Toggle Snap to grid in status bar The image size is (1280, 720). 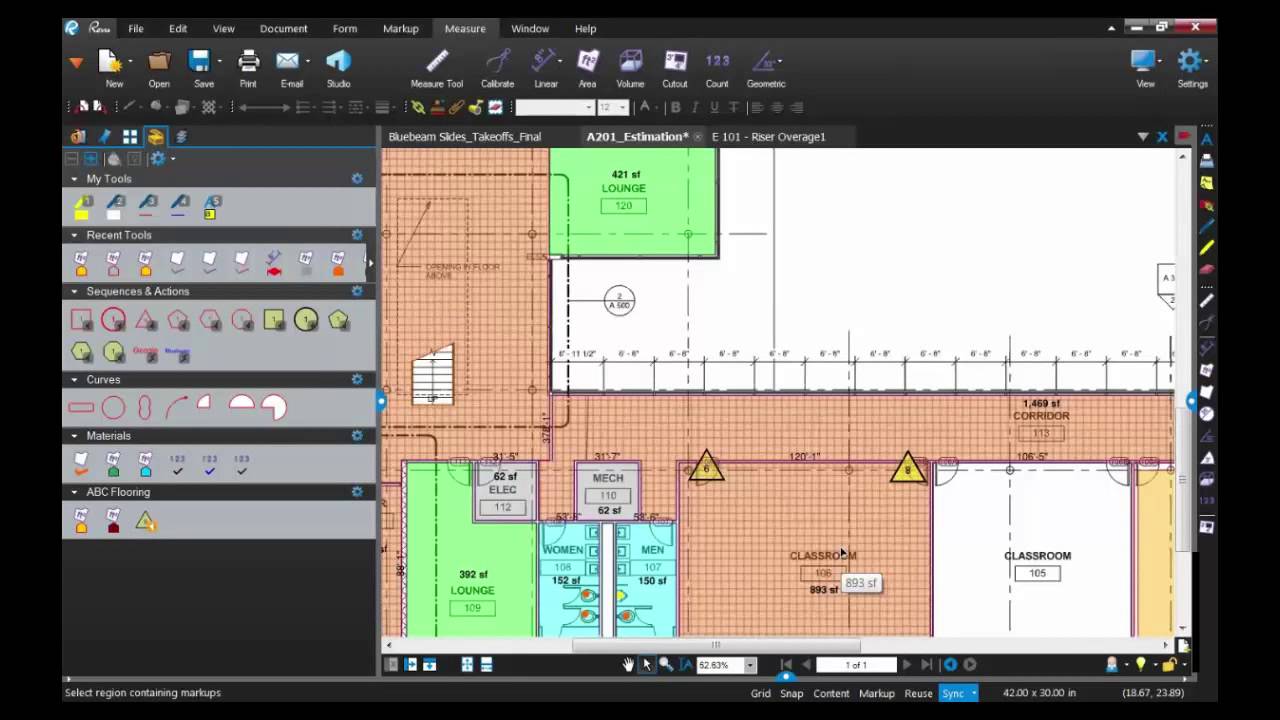point(792,693)
